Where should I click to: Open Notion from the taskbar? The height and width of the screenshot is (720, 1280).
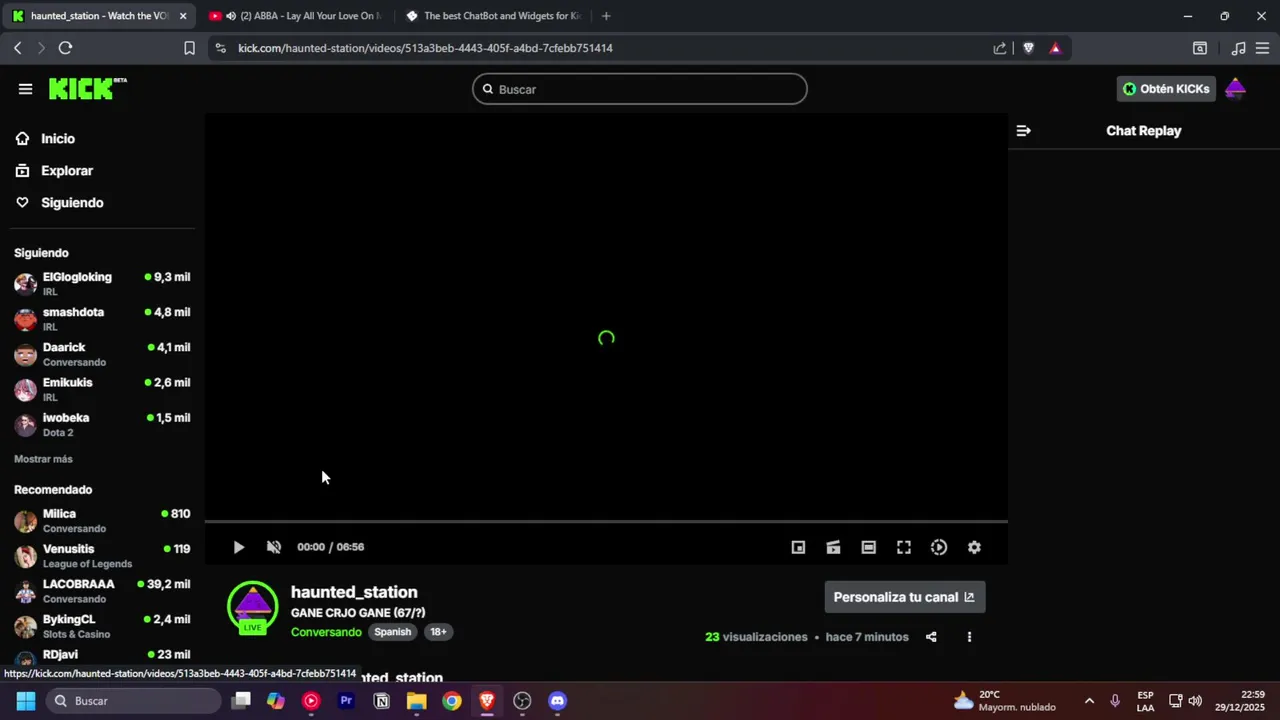pyautogui.click(x=381, y=701)
